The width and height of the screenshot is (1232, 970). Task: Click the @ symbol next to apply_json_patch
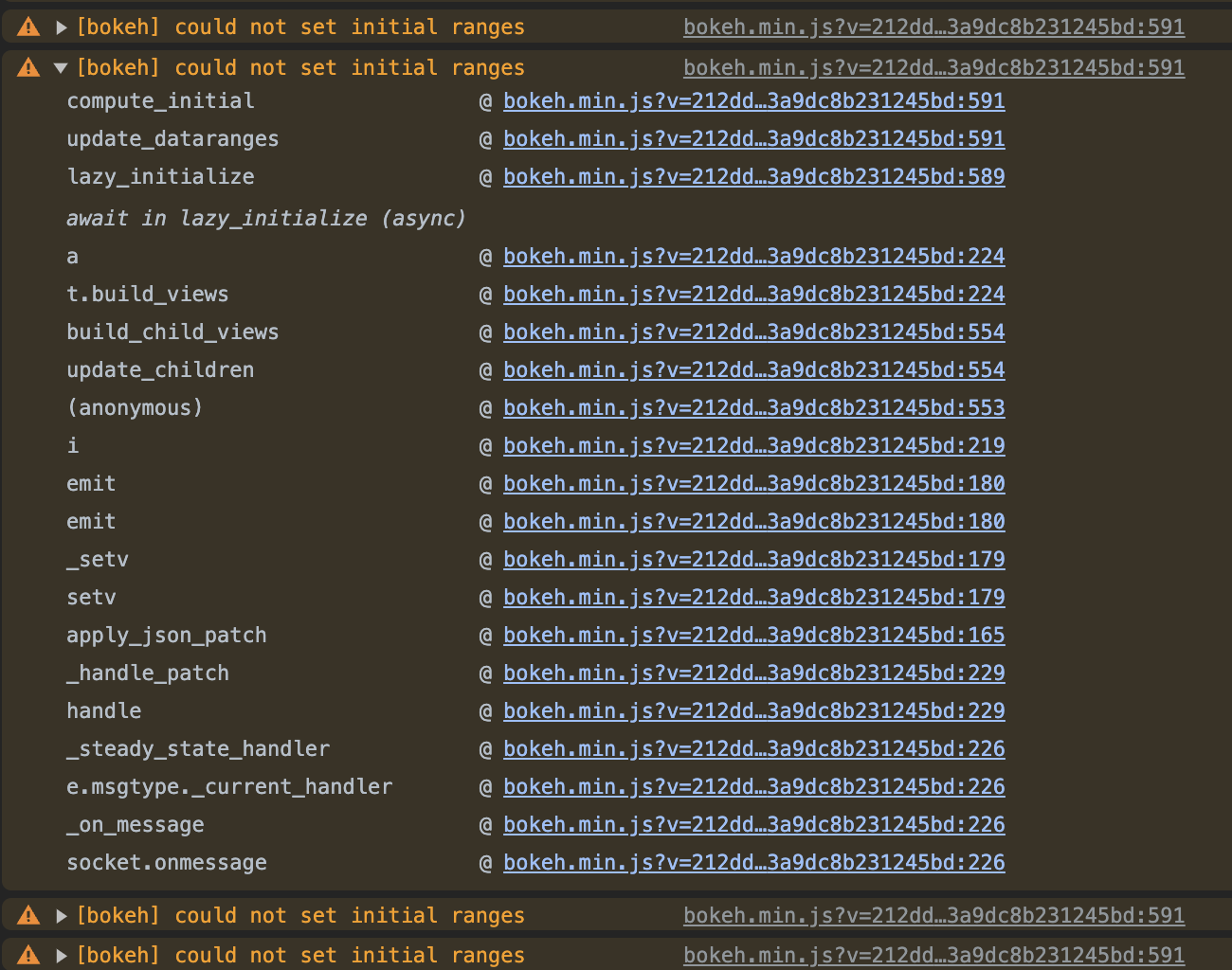click(x=486, y=635)
